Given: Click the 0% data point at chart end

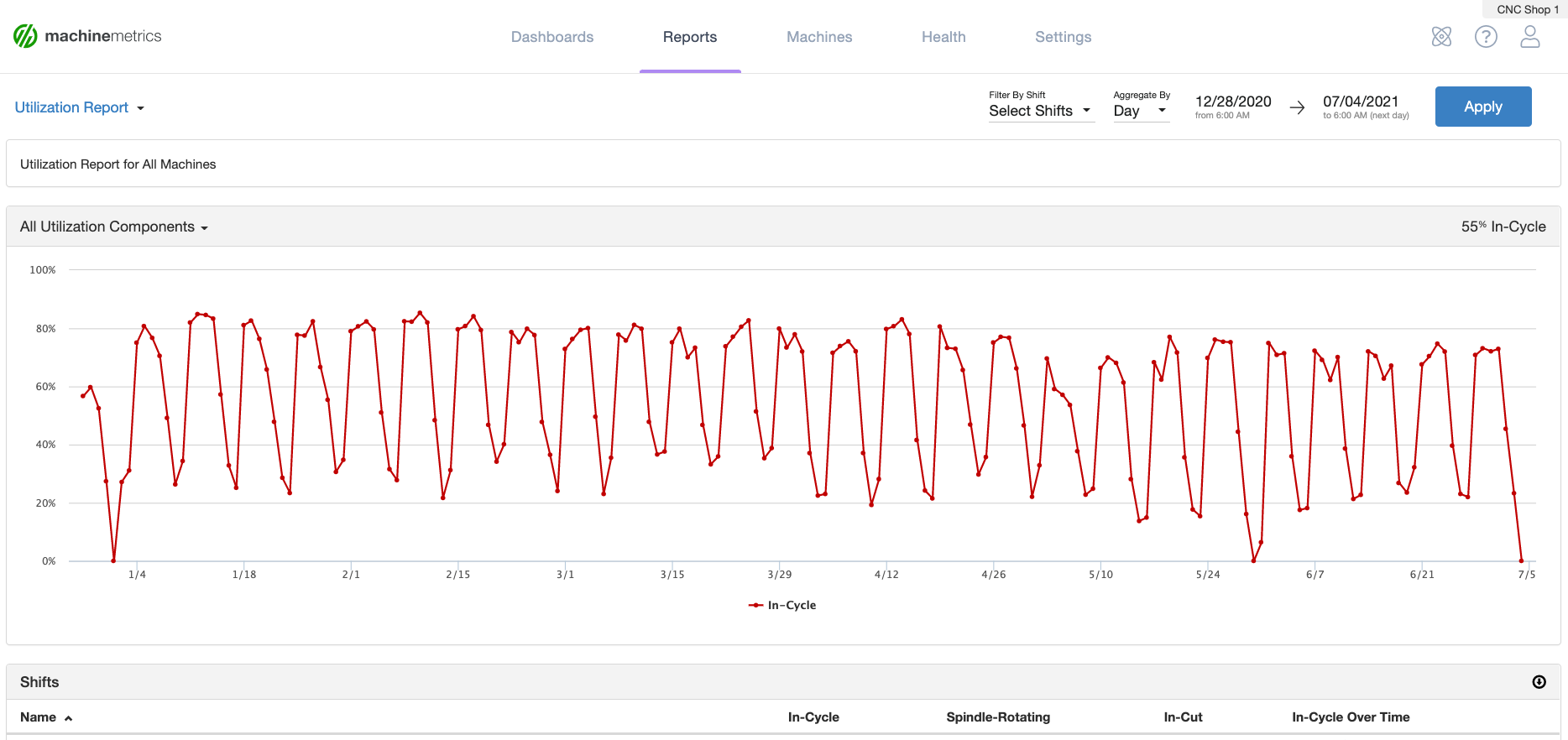Looking at the screenshot, I should (x=1521, y=560).
